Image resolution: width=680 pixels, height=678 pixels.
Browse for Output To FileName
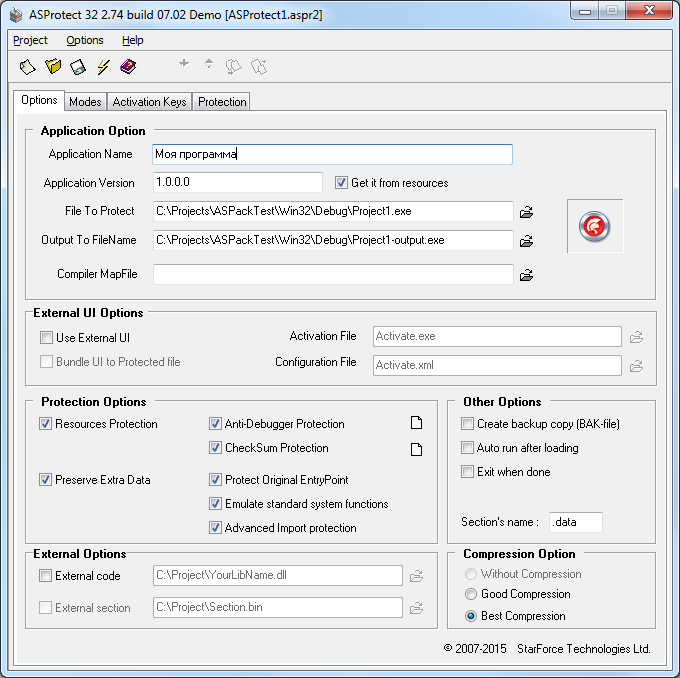click(x=526, y=241)
